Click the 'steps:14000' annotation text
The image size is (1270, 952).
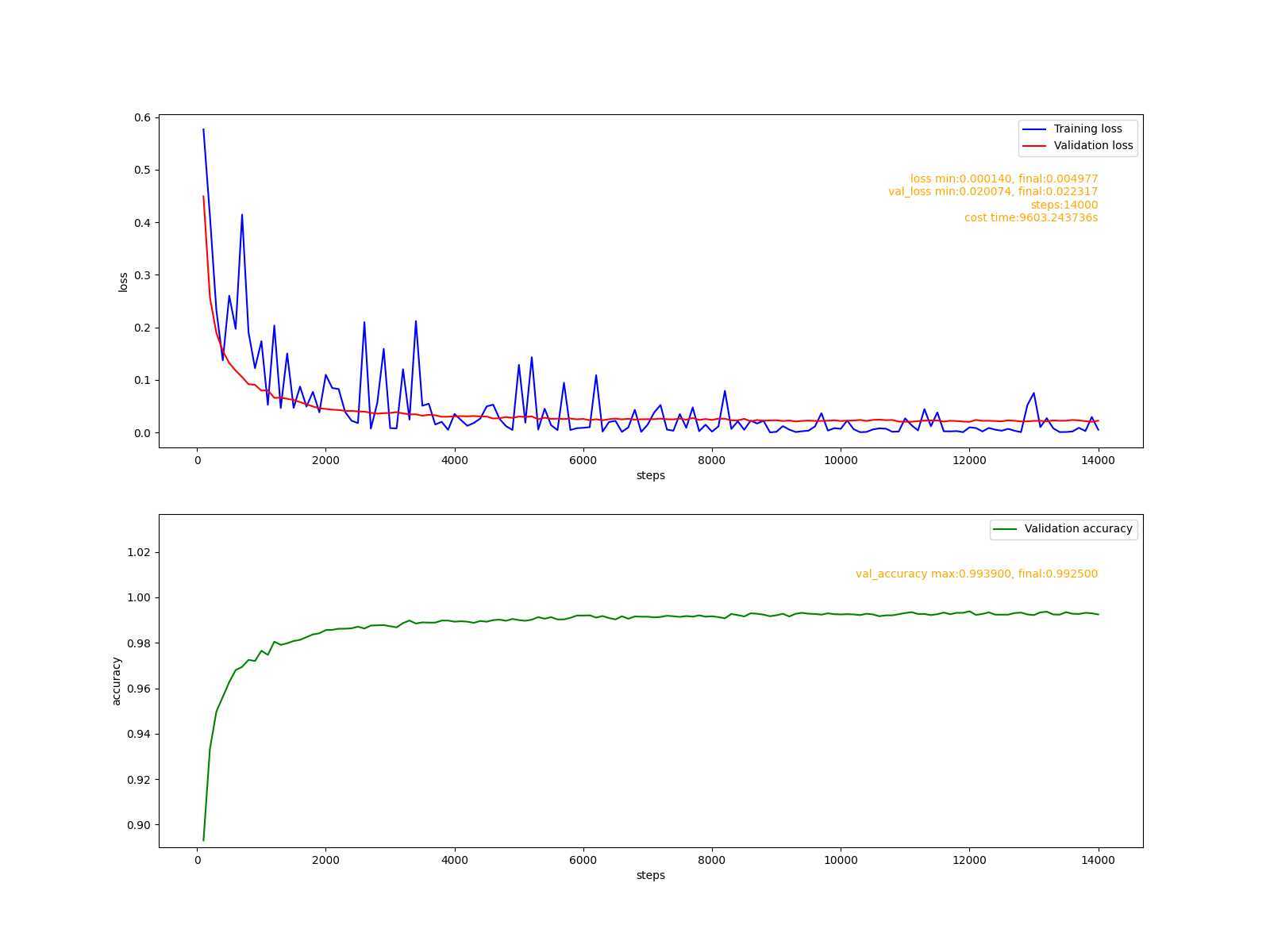coord(1064,205)
